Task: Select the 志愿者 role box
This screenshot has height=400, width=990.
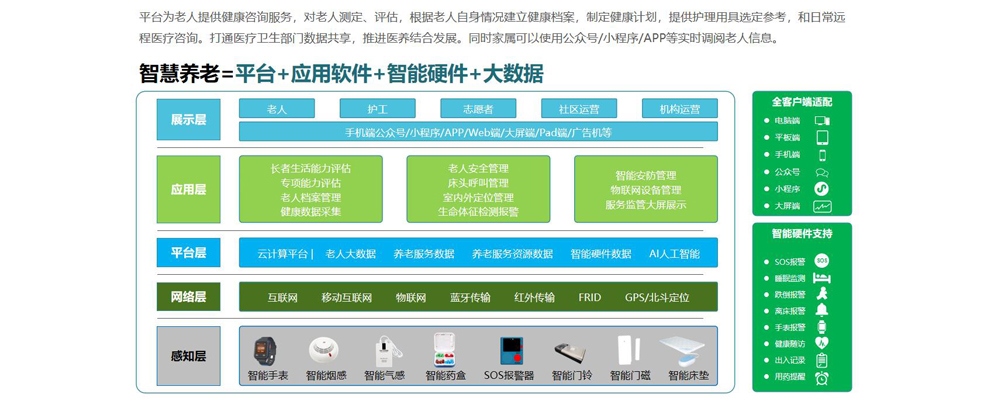Action: (x=478, y=109)
